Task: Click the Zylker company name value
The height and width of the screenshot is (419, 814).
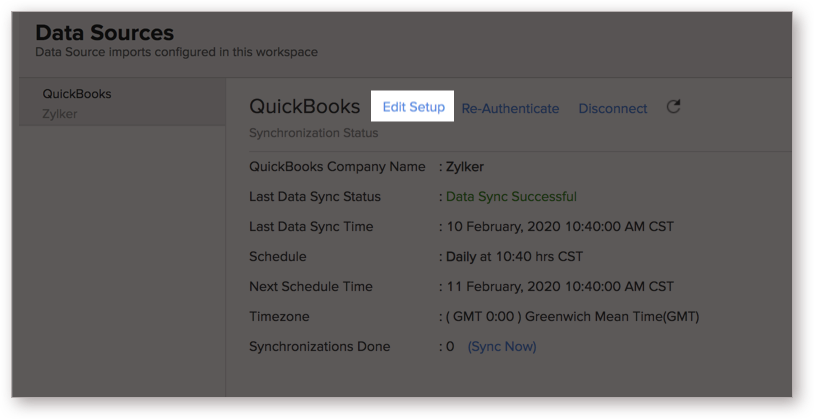Action: [x=465, y=167]
